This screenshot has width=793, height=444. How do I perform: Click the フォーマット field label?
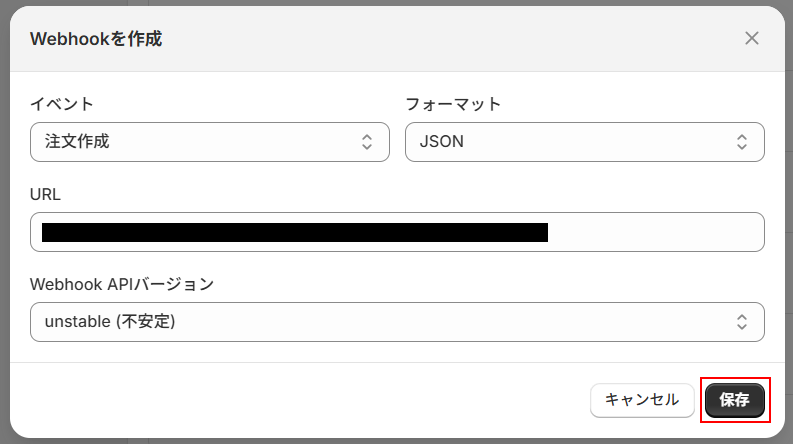[x=453, y=104]
